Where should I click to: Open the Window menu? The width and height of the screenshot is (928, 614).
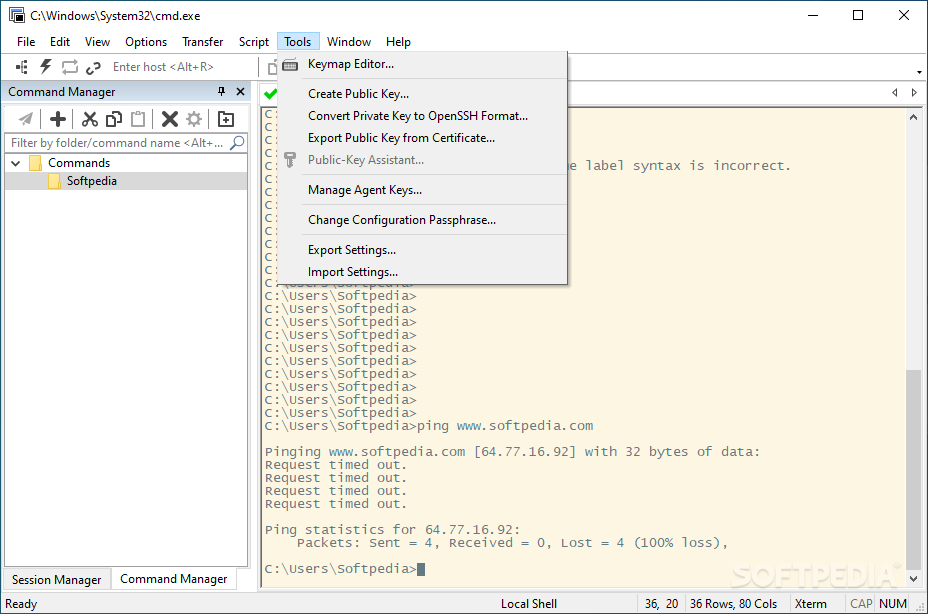tap(349, 42)
